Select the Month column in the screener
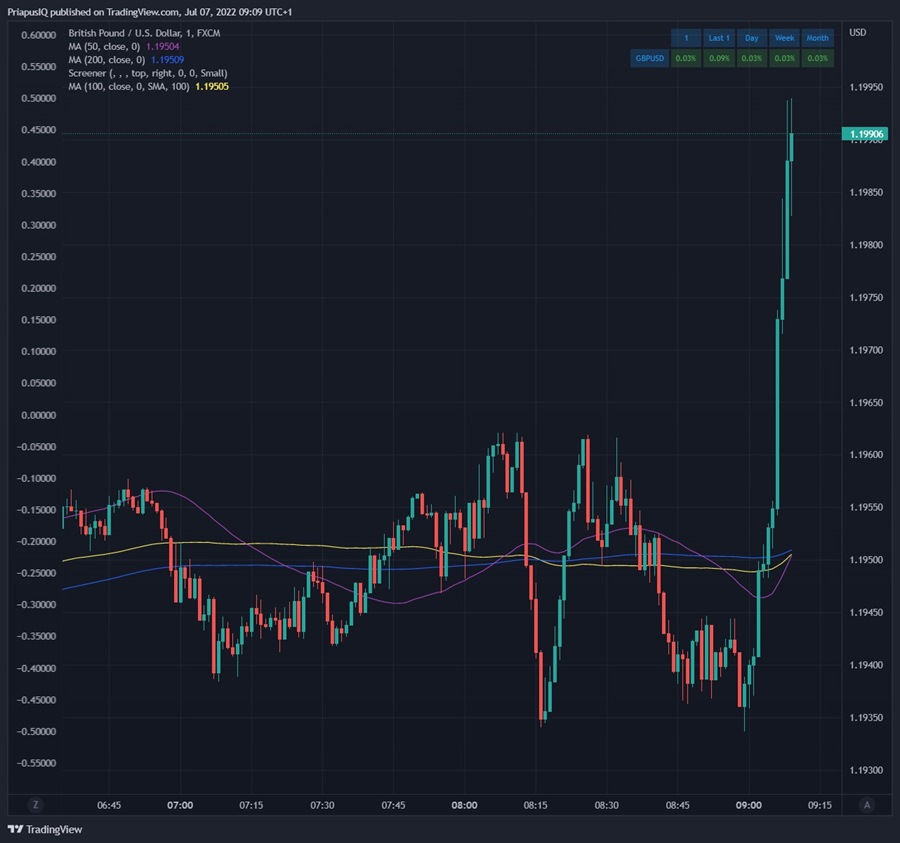The height and width of the screenshot is (843, 900). click(x=817, y=37)
